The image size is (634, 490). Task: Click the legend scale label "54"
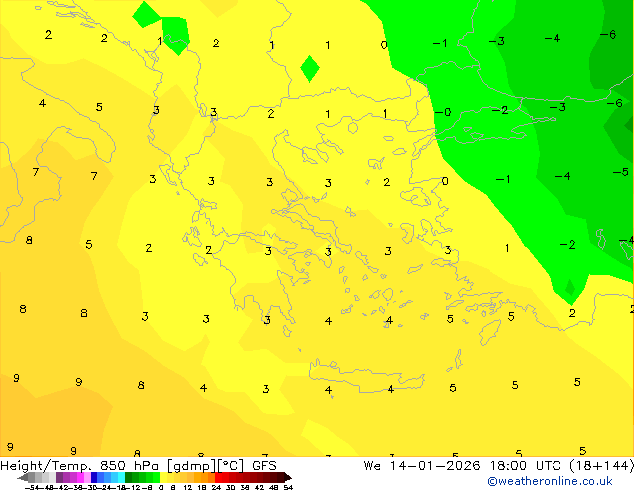(288, 487)
